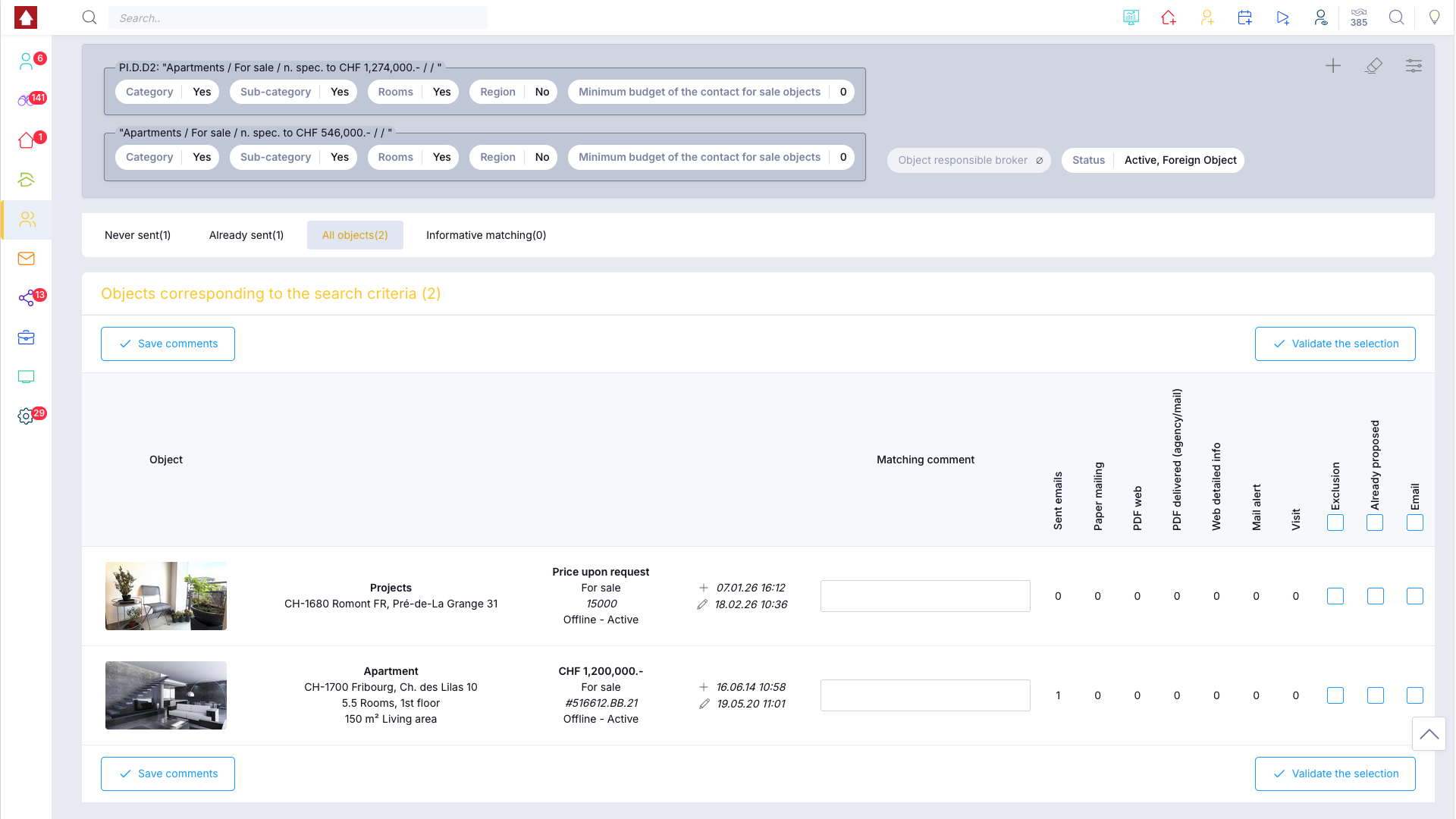This screenshot has width=1456, height=819.
Task: Click the add new object house icon
Action: pyautogui.click(x=1169, y=17)
